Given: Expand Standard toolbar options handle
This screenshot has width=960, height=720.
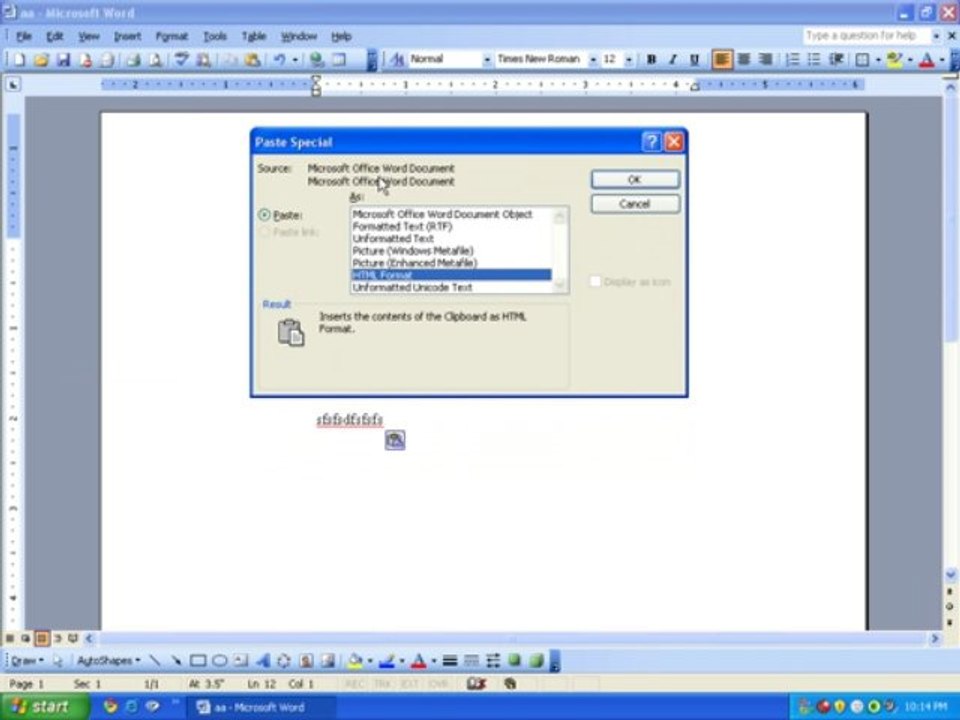Looking at the screenshot, I should pos(371,59).
